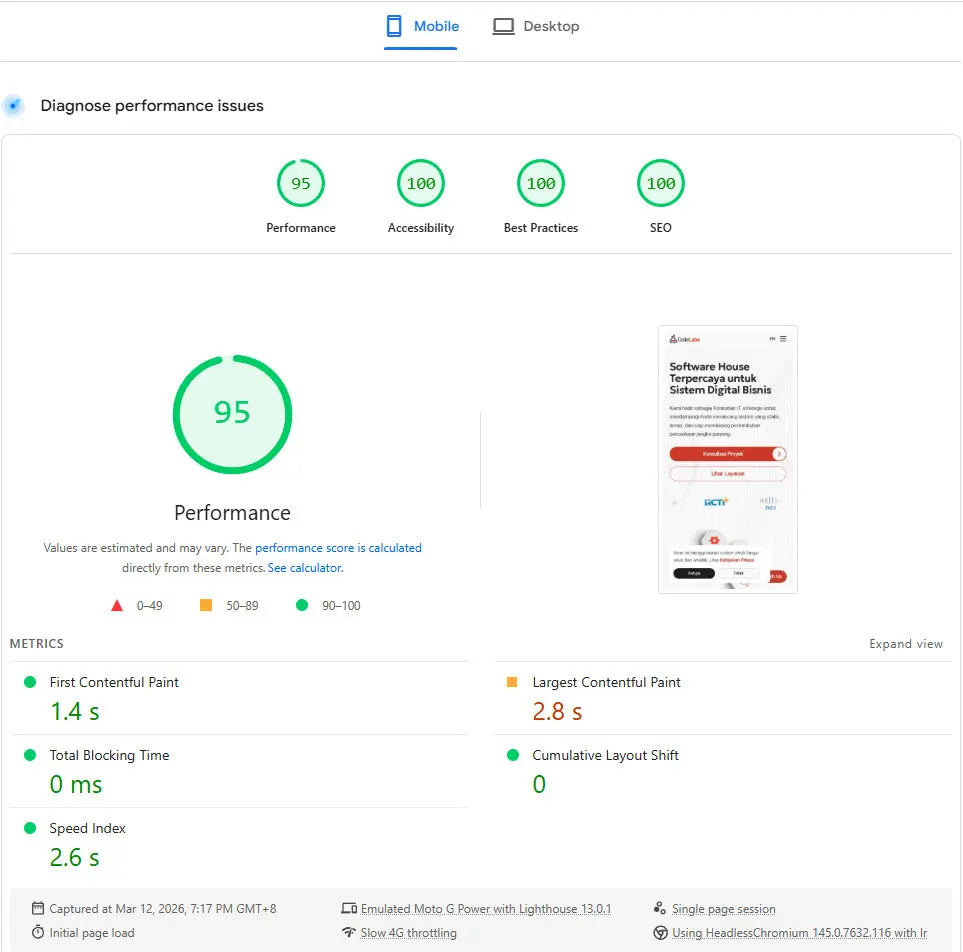Click the device emulation icon beside Moto G Power

[x=349, y=908]
